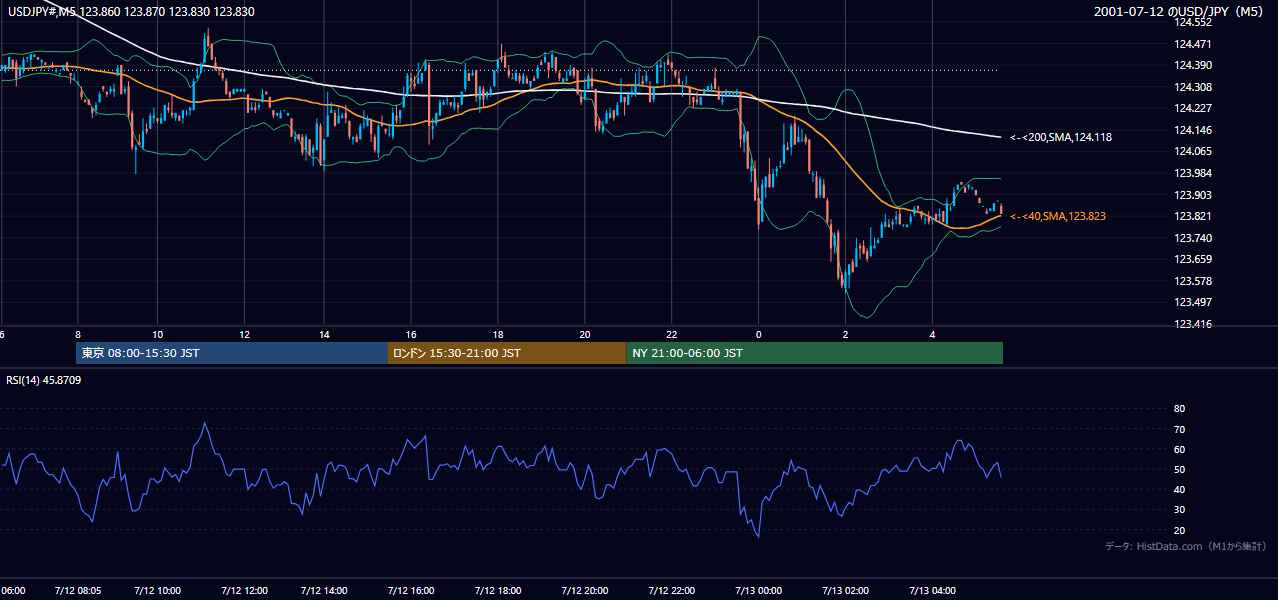Select the RSI(14) 45.8709 indicator label

point(44,380)
